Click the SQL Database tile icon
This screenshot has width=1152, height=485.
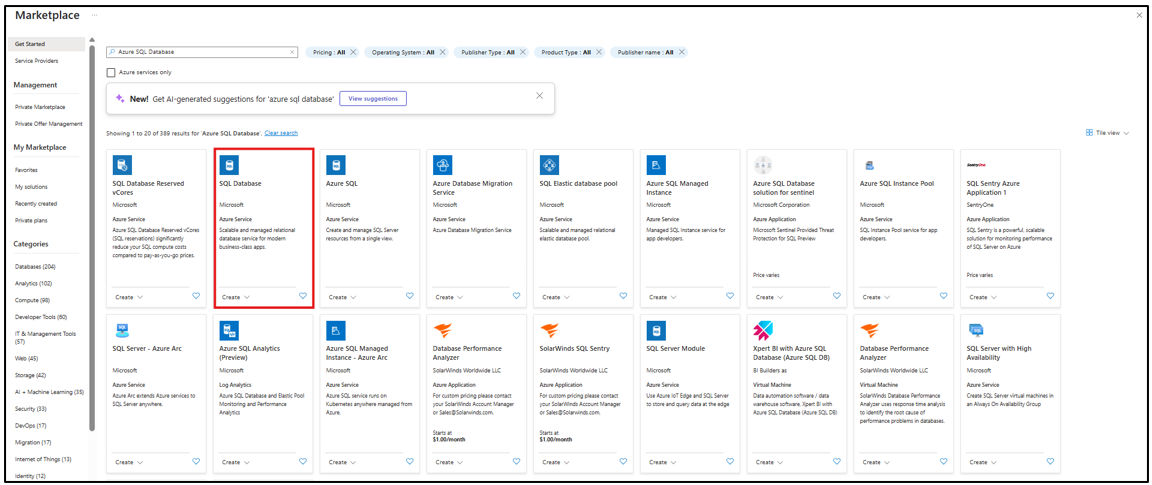(x=229, y=165)
